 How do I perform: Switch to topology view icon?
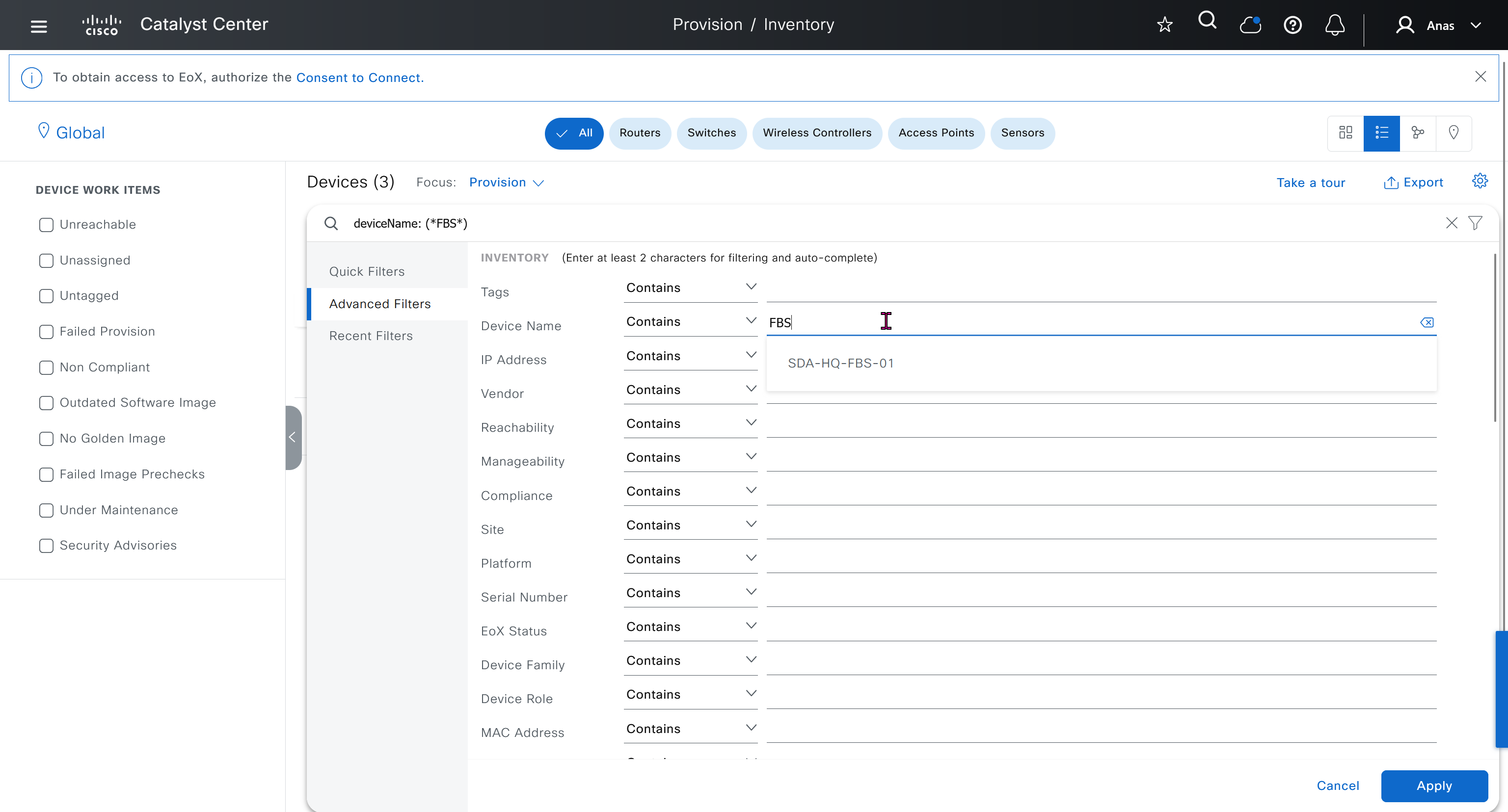[1418, 133]
